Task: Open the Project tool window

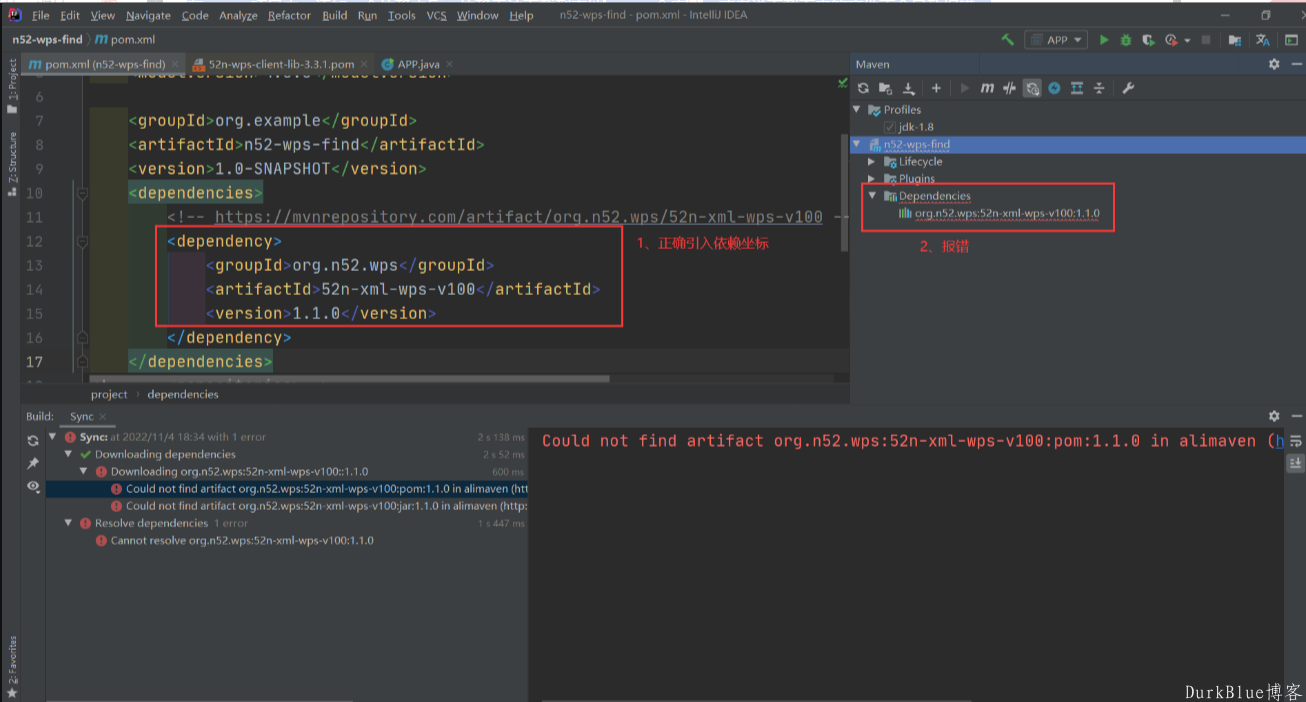Action: [12, 87]
